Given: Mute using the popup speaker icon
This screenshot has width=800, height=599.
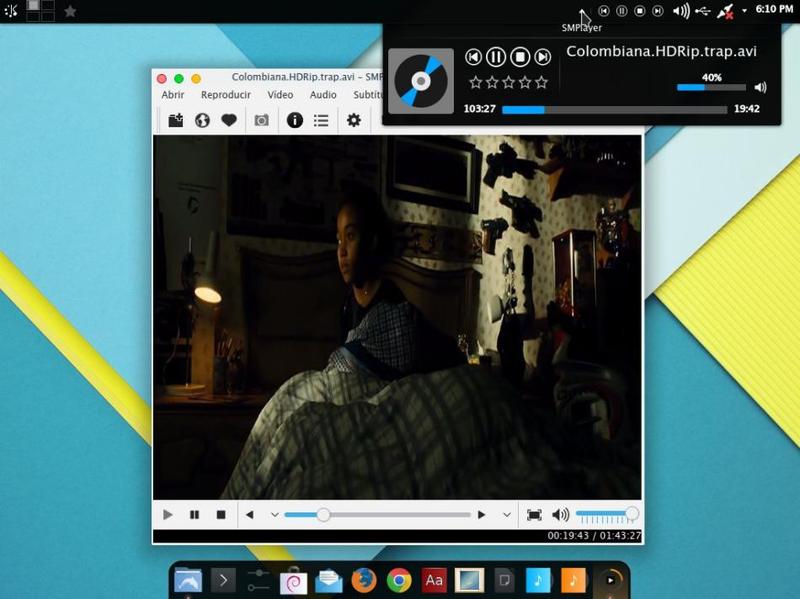Looking at the screenshot, I should point(760,87).
